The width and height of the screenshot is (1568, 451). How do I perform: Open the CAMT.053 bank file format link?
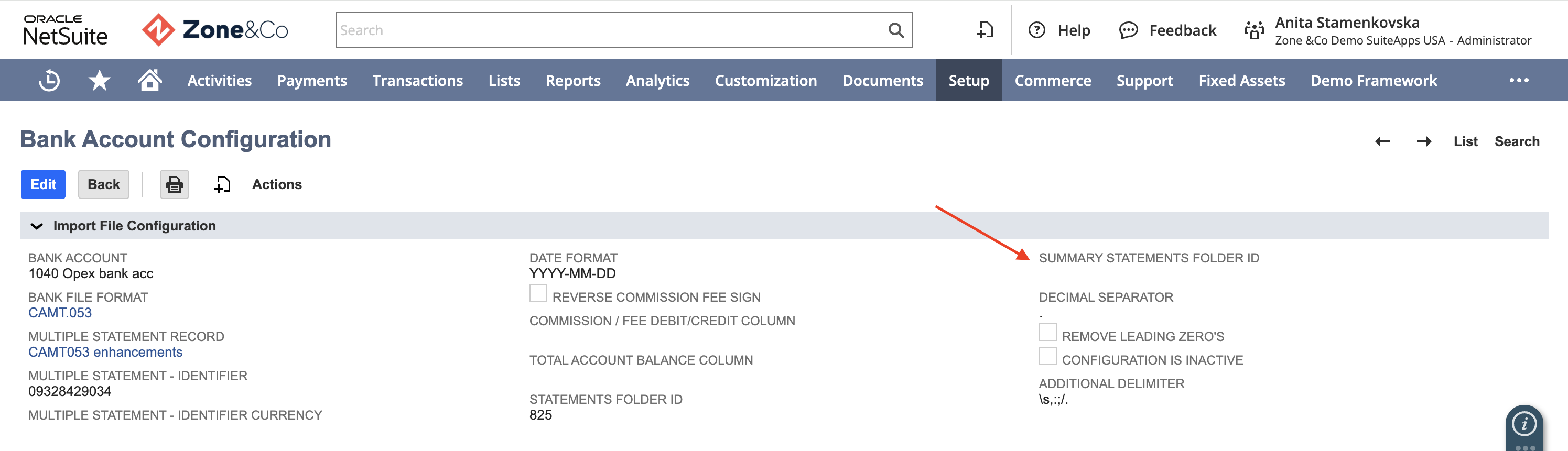coord(60,313)
